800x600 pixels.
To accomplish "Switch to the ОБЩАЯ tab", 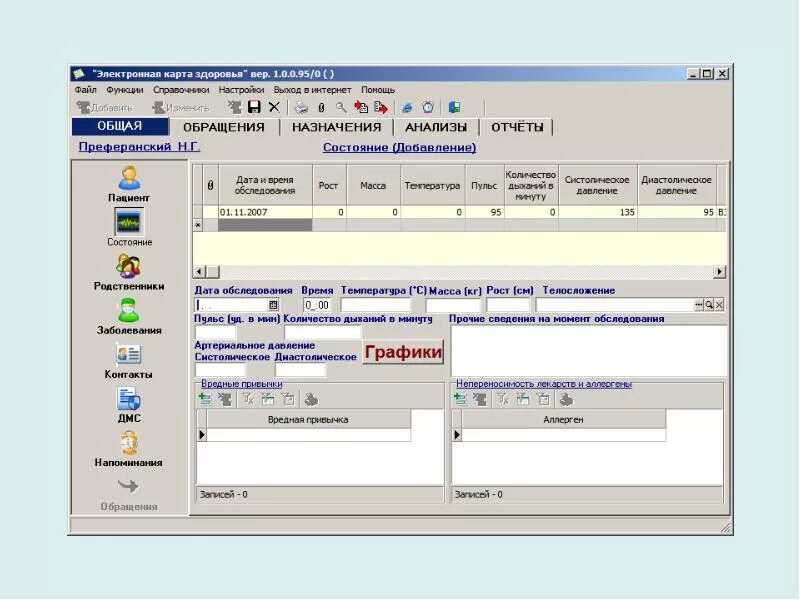I will coord(120,127).
